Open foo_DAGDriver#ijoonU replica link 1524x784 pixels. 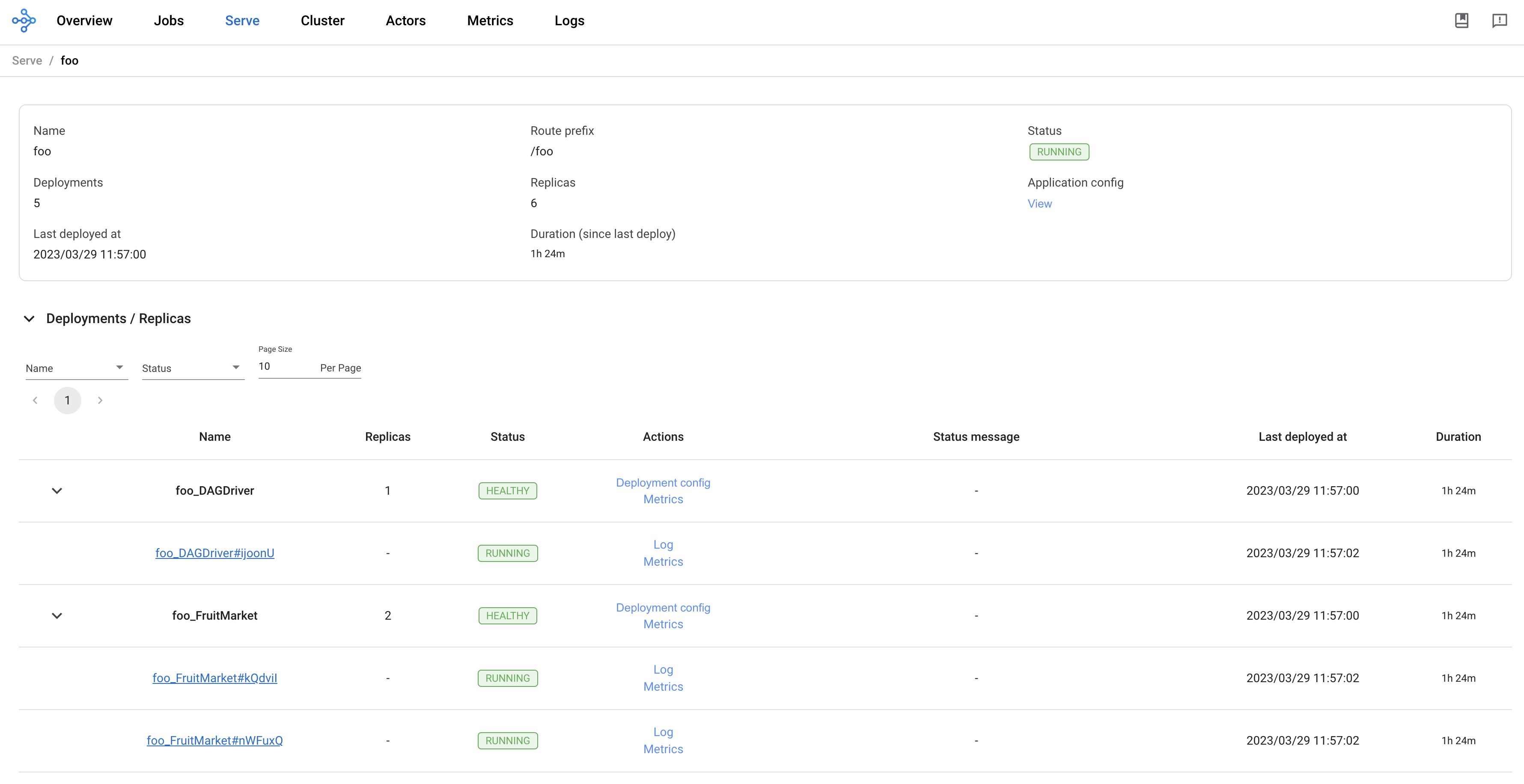coord(215,553)
